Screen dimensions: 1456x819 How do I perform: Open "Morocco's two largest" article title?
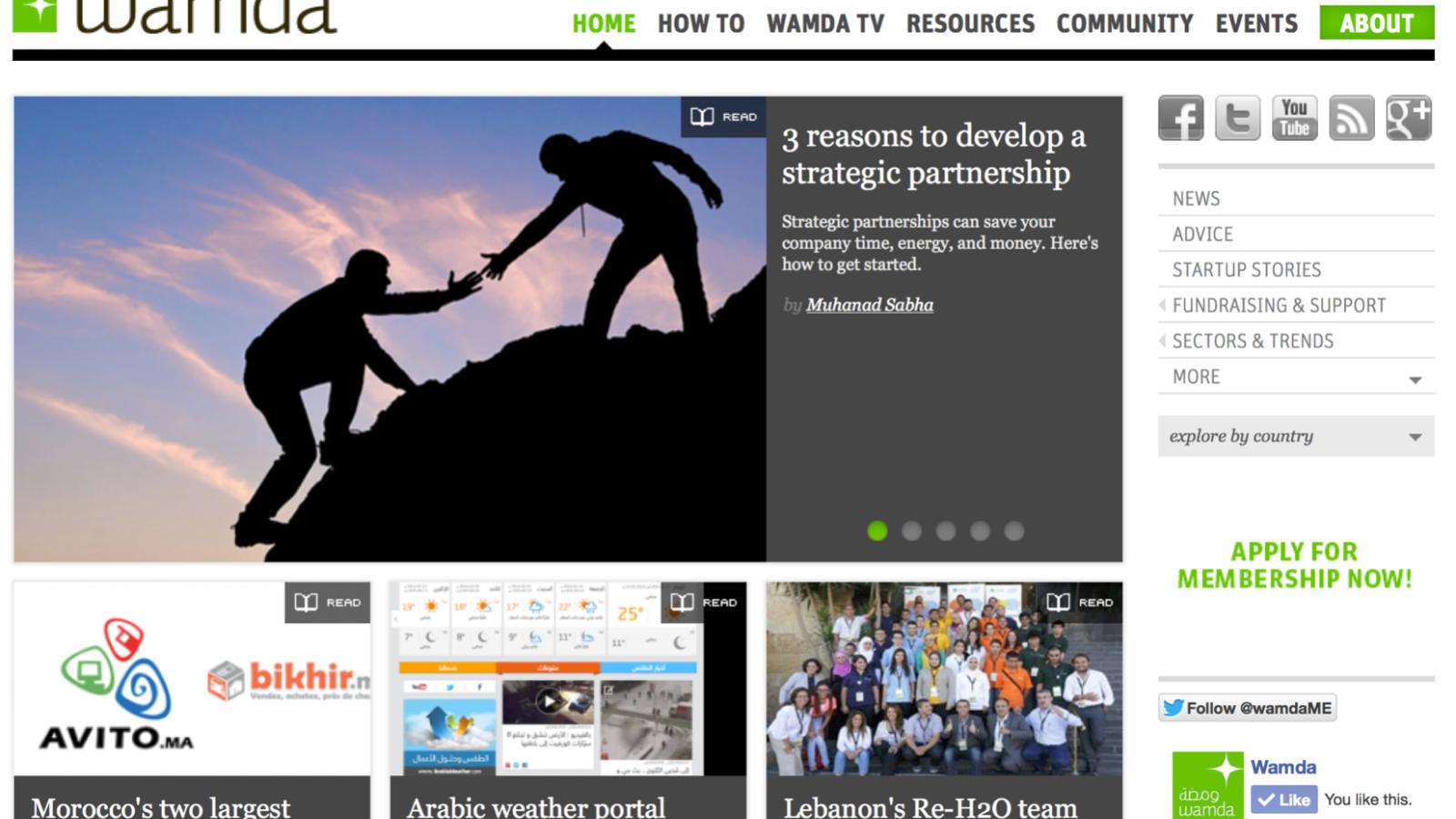point(161,807)
